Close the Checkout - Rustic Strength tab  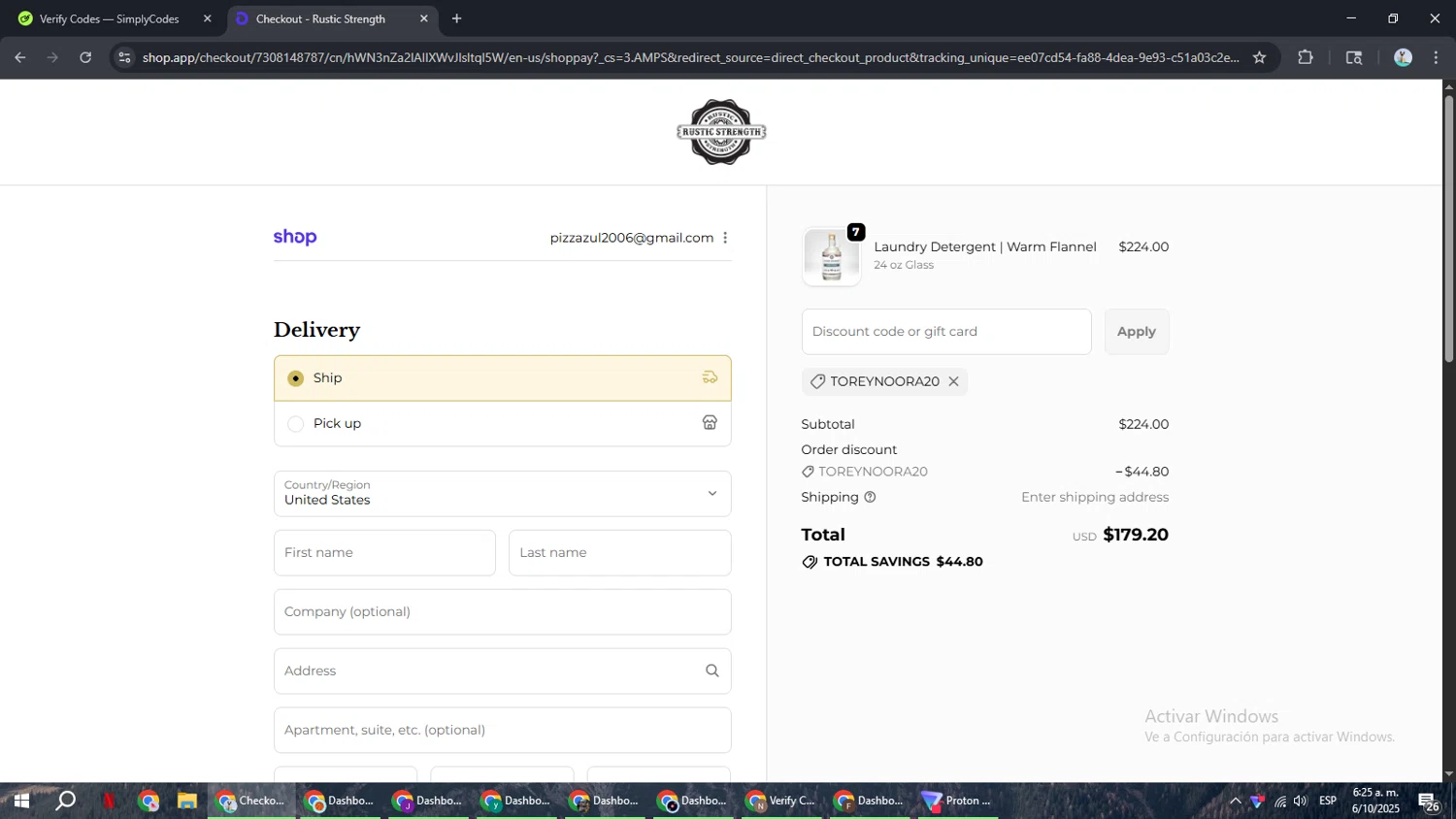coord(423,18)
